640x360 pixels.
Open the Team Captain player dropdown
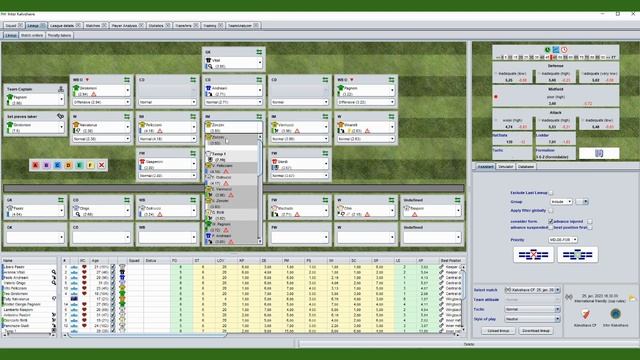[35, 99]
